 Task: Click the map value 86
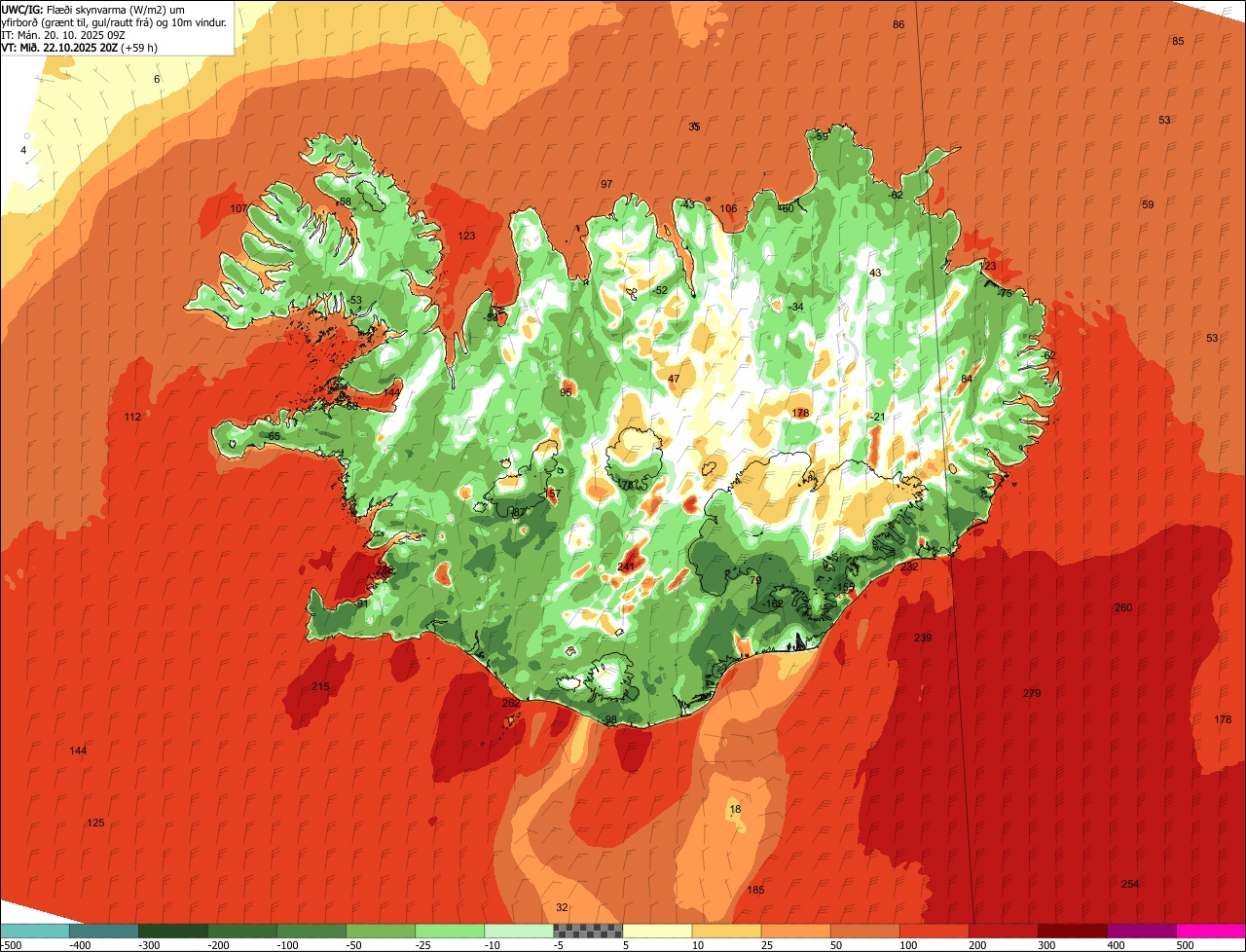(898, 25)
